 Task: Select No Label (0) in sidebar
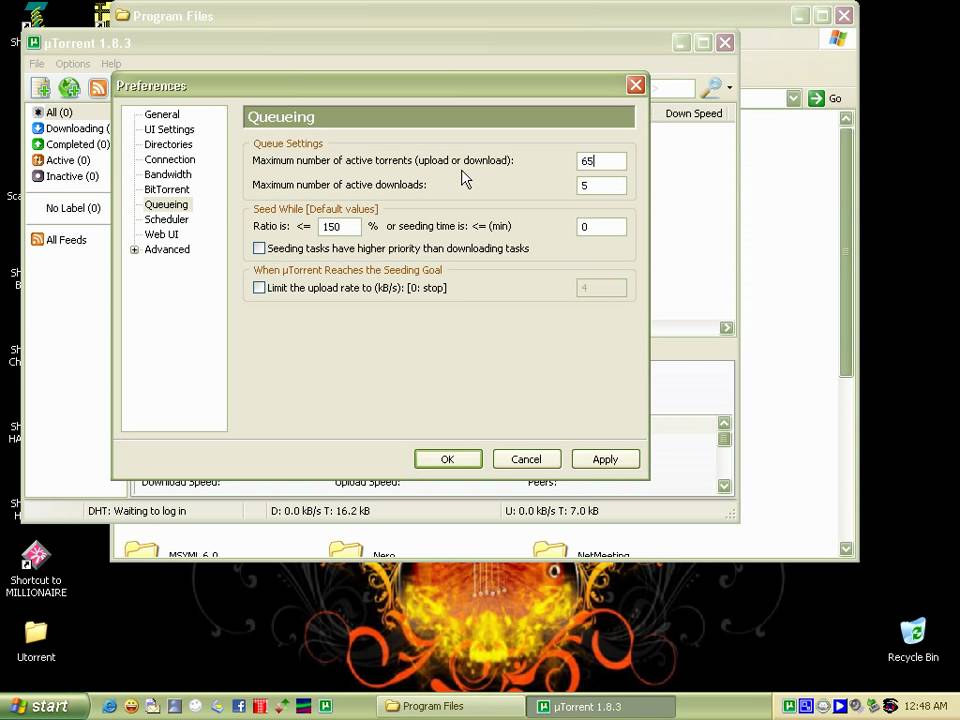[x=73, y=208]
